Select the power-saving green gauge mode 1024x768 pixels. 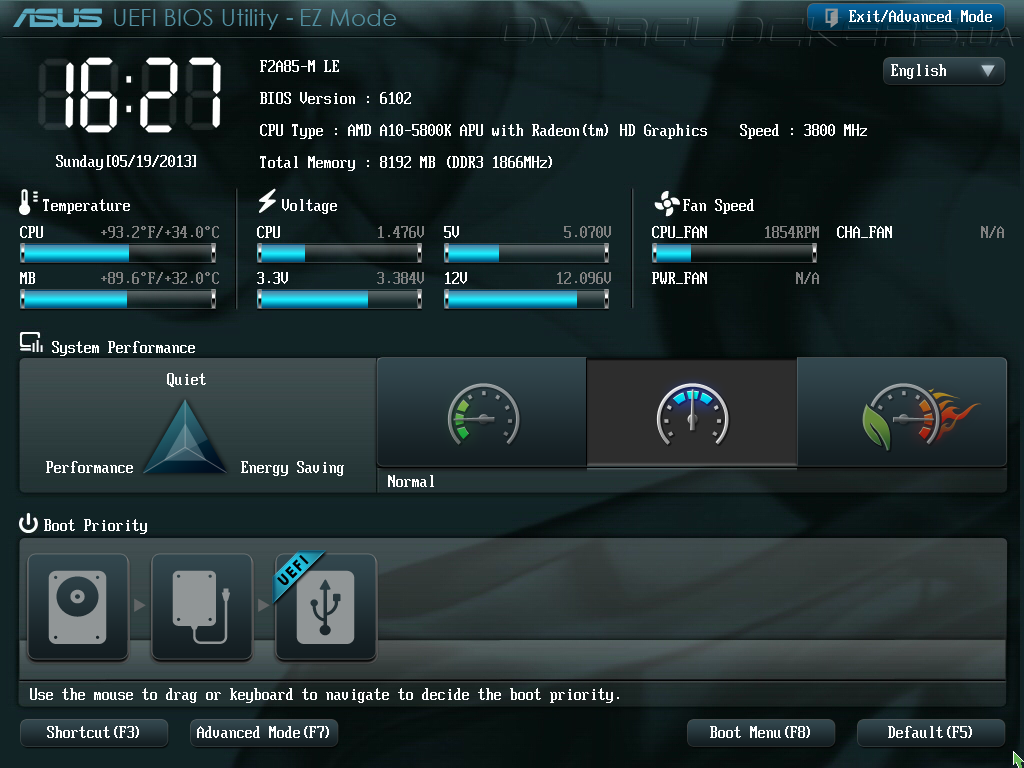click(482, 412)
